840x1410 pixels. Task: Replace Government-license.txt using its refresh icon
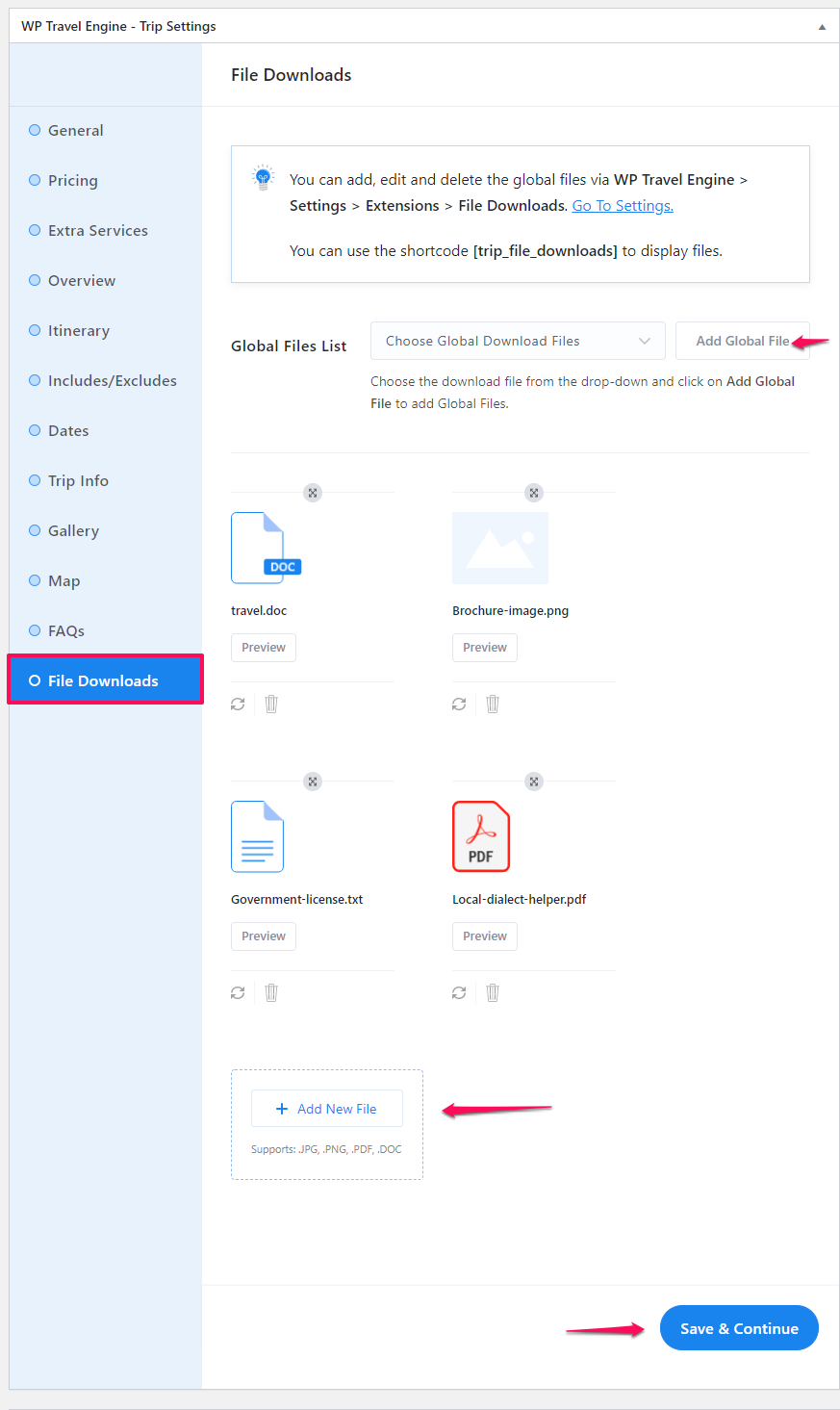(238, 993)
